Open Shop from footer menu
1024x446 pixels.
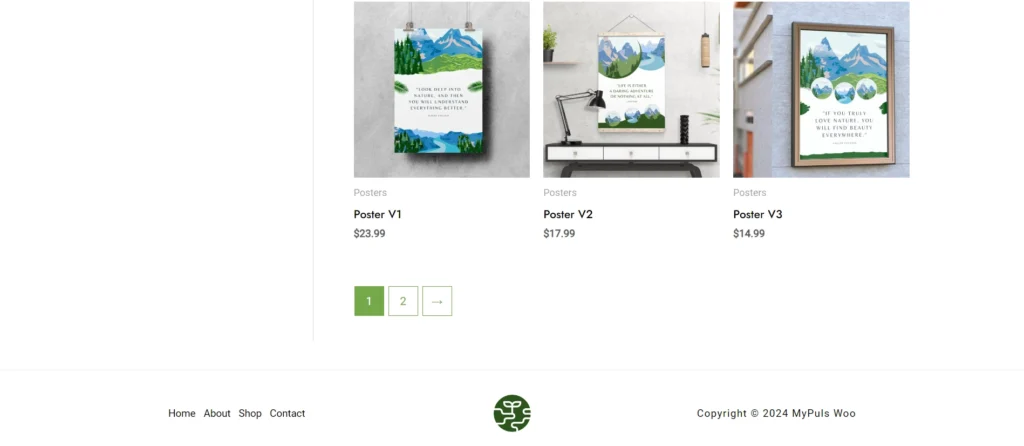pyautogui.click(x=250, y=413)
